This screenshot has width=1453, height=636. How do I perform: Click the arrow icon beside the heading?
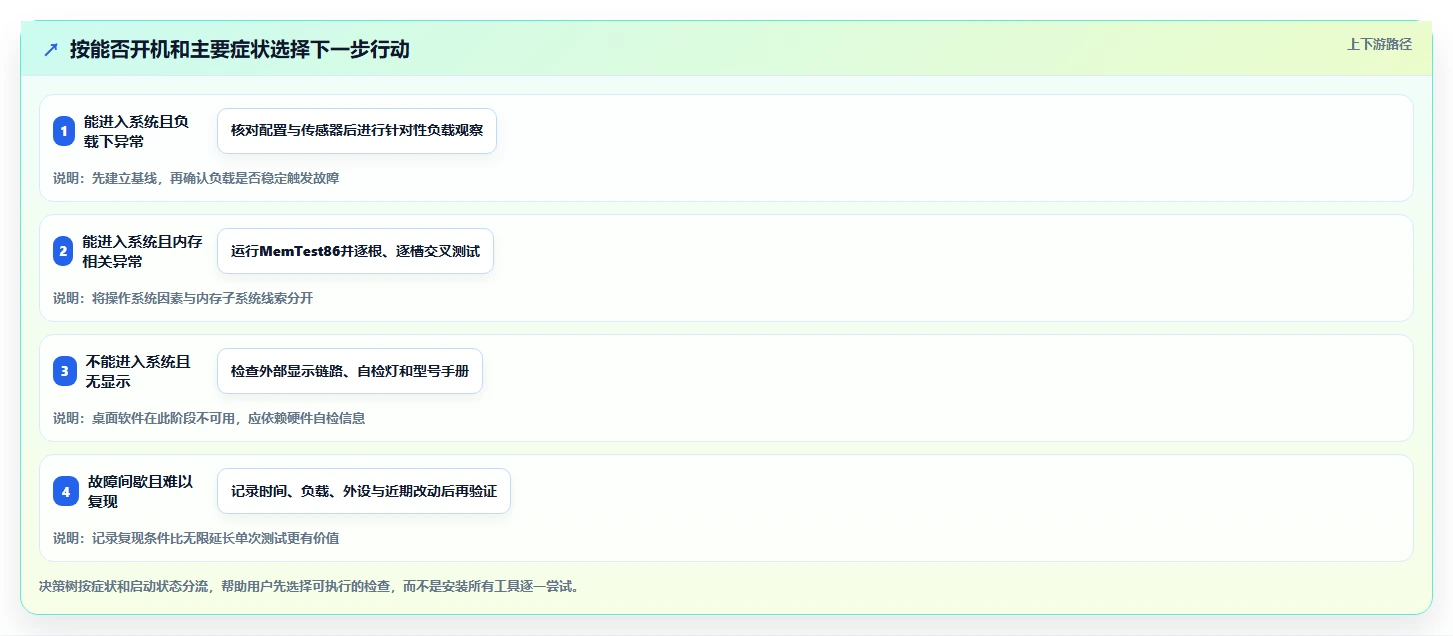tap(51, 49)
